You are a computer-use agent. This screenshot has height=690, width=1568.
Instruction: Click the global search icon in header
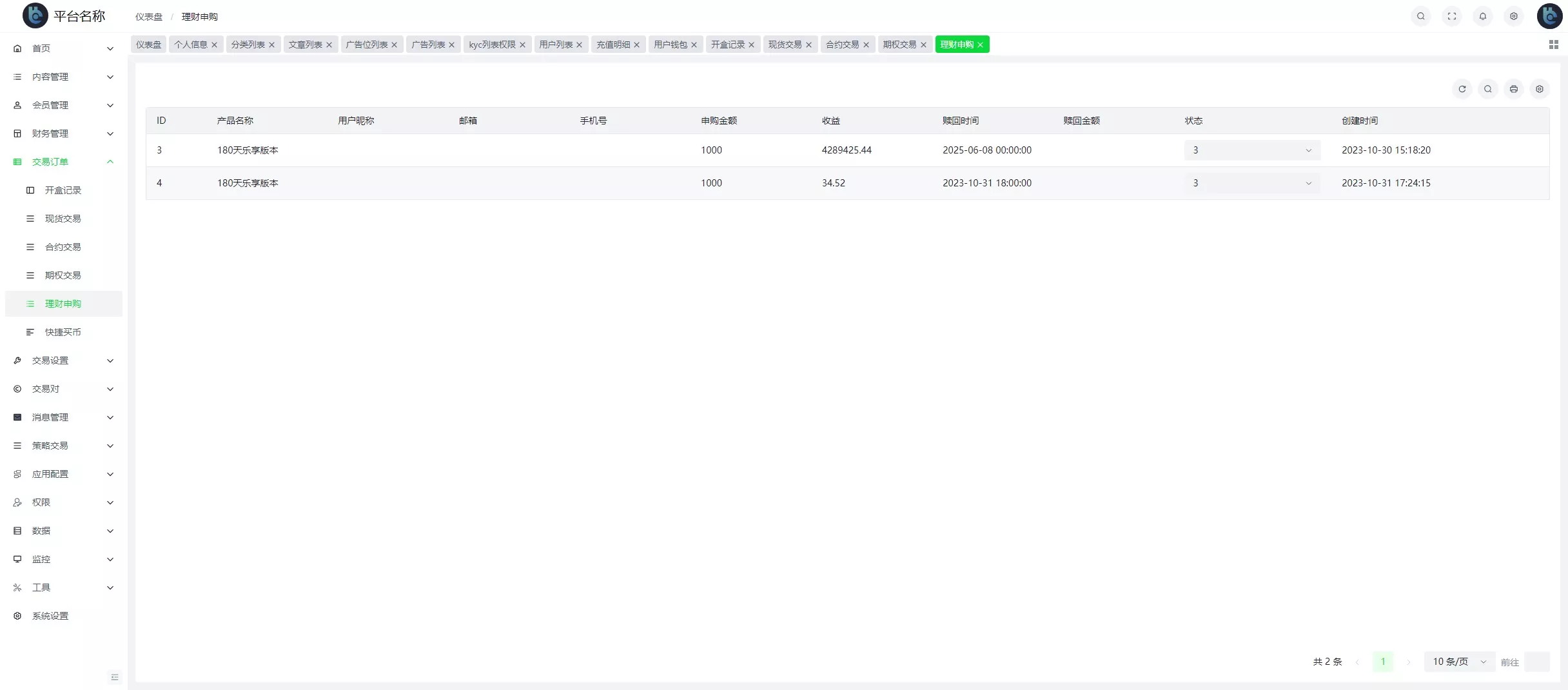coord(1420,17)
